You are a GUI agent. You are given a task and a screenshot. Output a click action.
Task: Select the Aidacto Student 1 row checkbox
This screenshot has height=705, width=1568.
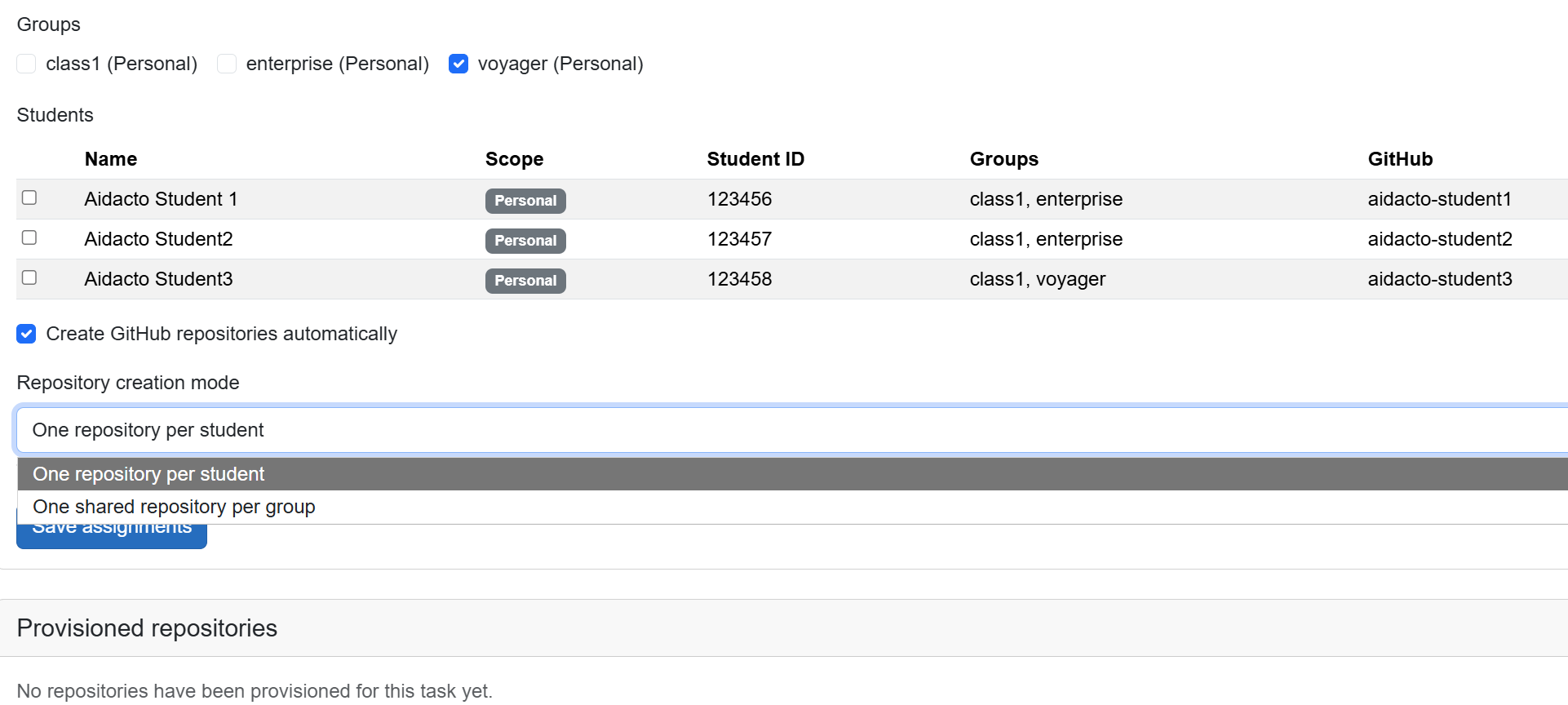29,197
